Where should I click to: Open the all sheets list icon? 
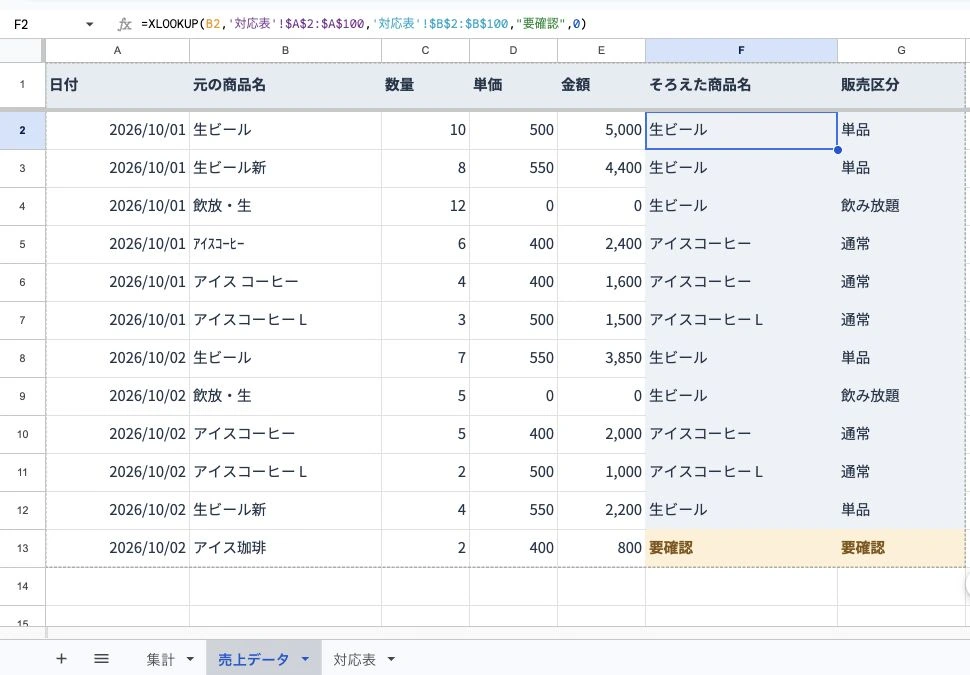click(101, 659)
